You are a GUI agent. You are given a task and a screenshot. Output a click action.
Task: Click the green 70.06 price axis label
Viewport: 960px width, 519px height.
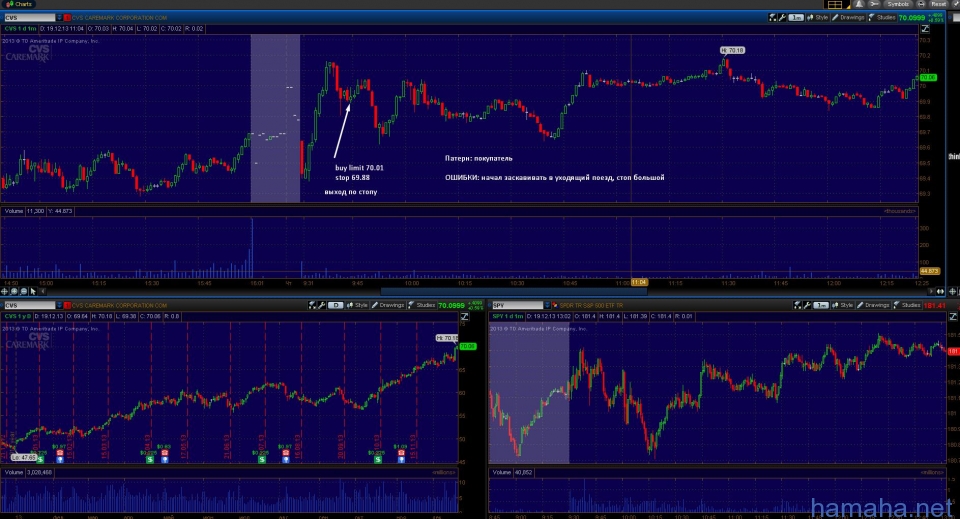(928, 78)
